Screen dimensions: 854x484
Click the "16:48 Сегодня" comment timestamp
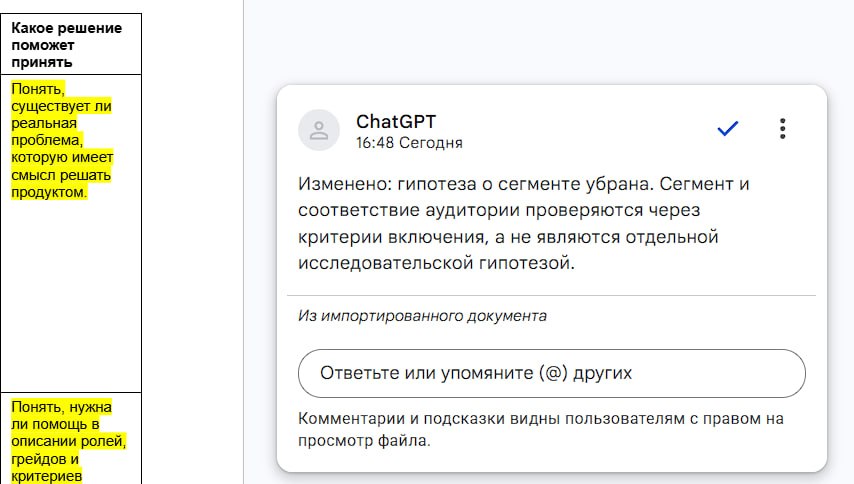click(x=409, y=143)
